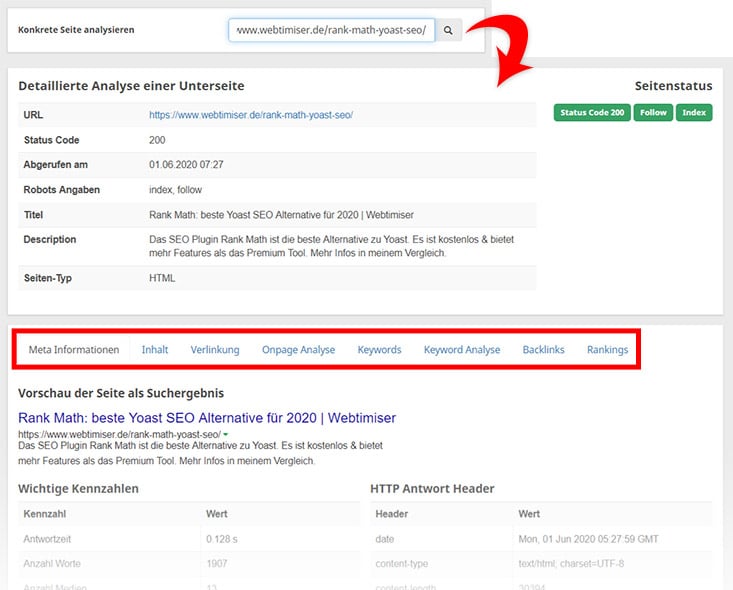Switch to the Rankings tab
733x590 pixels.
(607, 350)
